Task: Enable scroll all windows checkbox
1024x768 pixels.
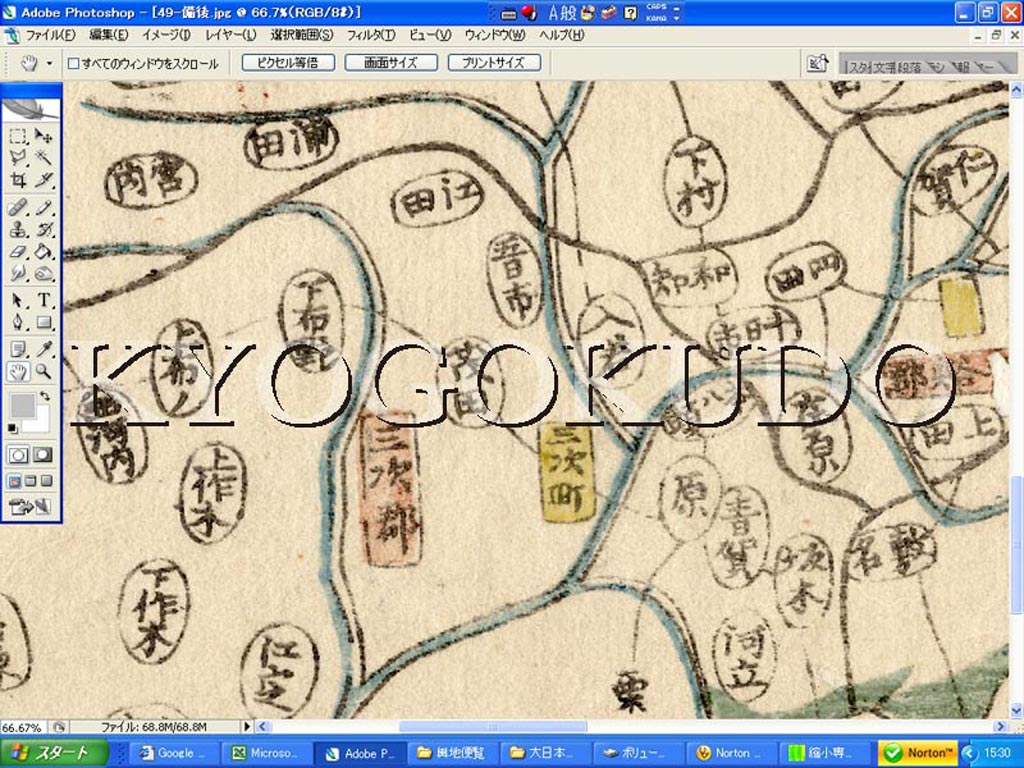Action: [x=73, y=63]
